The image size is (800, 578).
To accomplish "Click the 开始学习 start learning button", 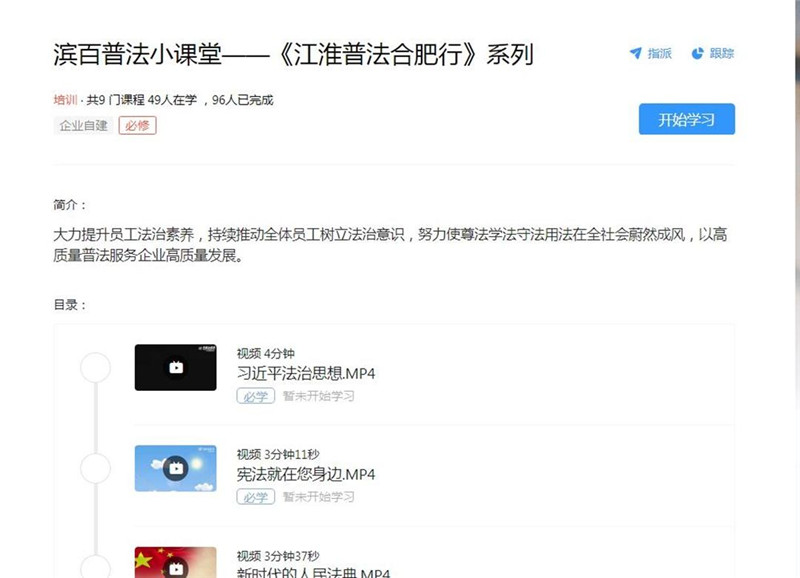I will point(686,118).
